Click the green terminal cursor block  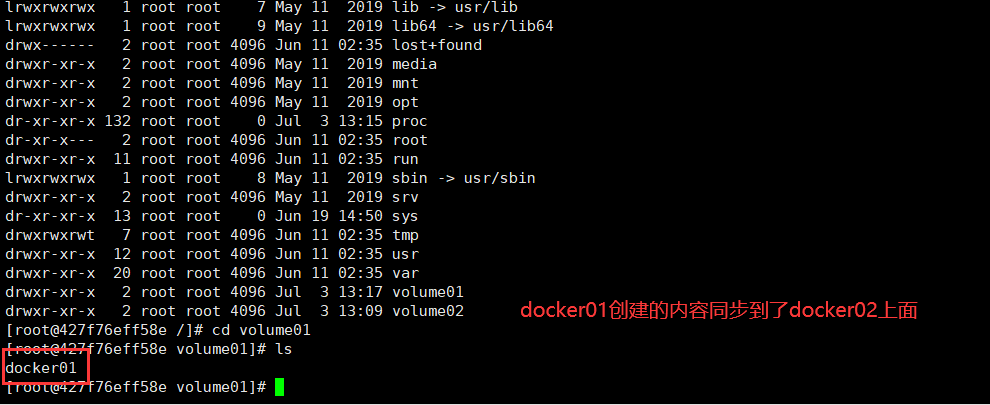(280, 387)
